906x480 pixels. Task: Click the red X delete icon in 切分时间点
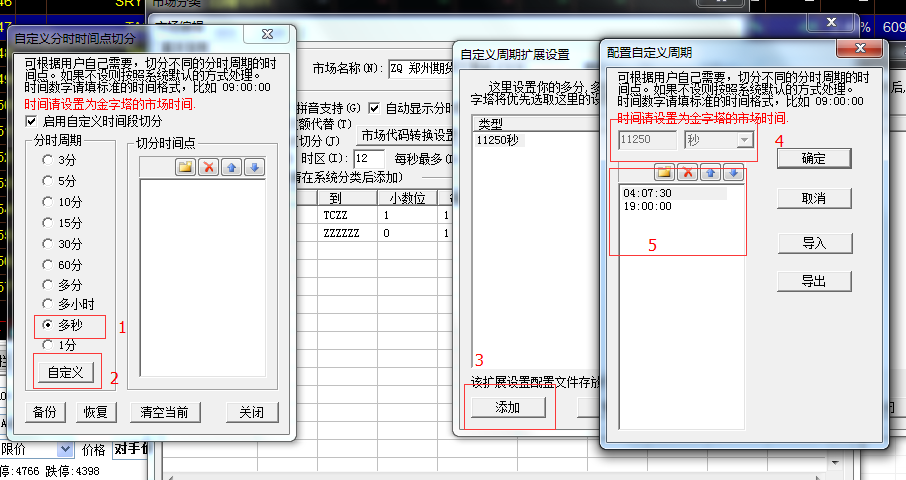tap(208, 167)
